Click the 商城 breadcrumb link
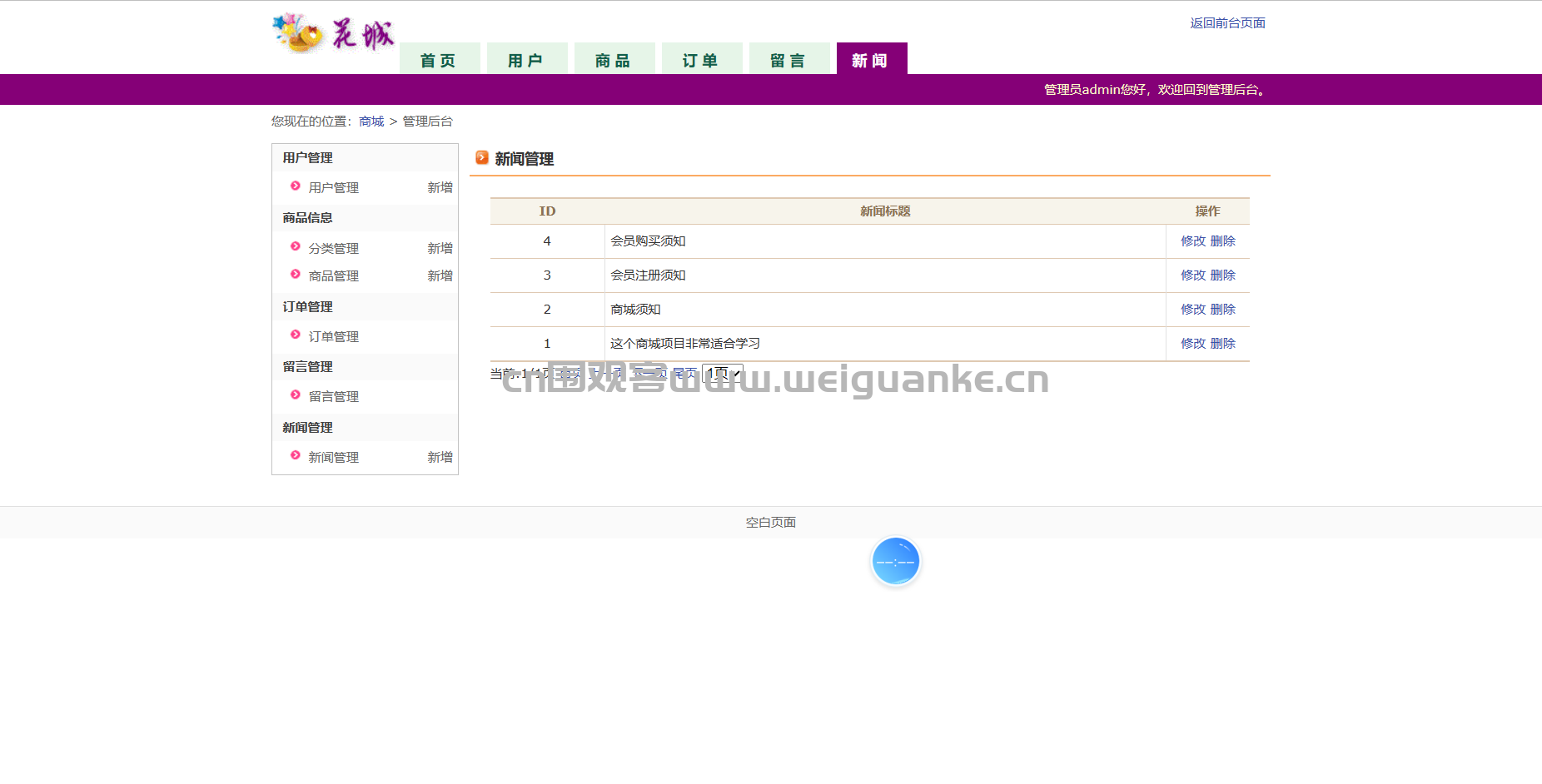1542x784 pixels. click(371, 122)
